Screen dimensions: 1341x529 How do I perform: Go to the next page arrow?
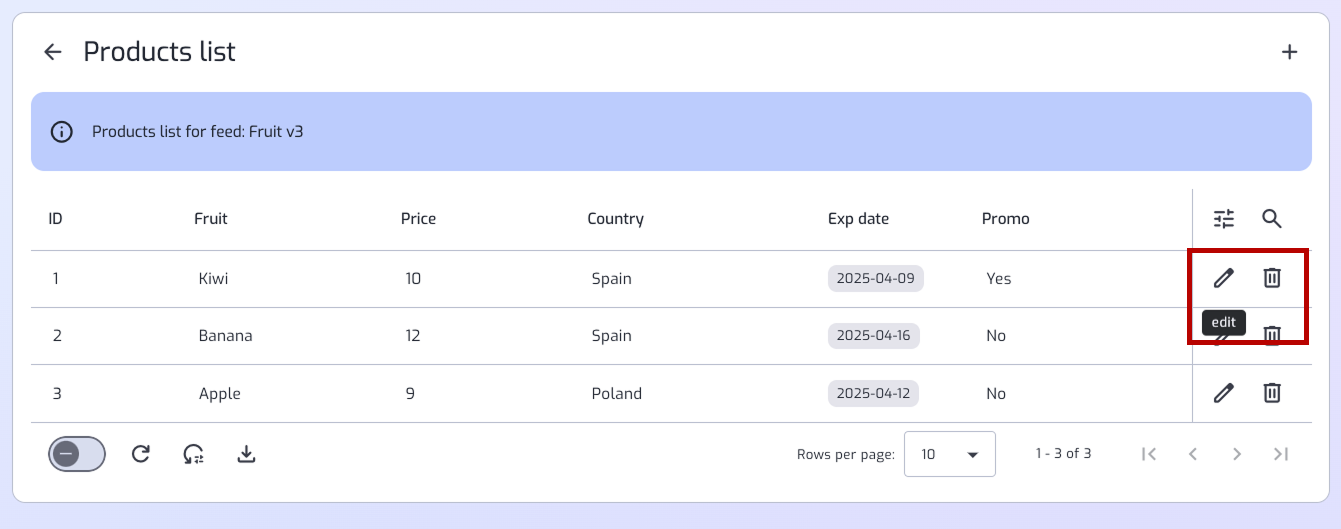tap(1237, 454)
